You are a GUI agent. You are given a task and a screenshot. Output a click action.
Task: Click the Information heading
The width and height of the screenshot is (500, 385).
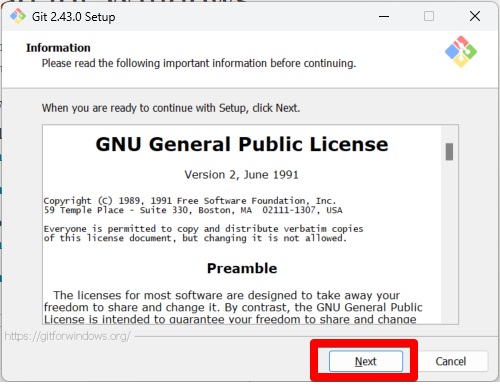tap(58, 48)
